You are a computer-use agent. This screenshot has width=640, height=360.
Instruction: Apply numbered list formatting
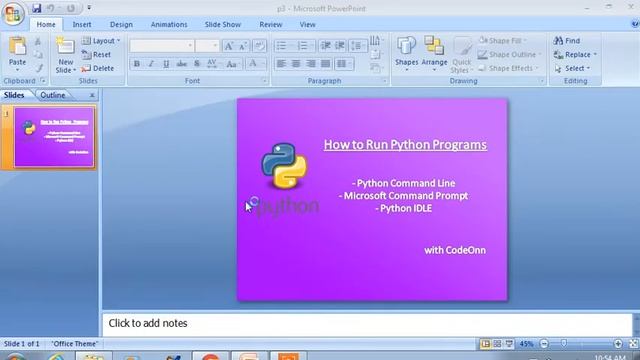tap(304, 45)
